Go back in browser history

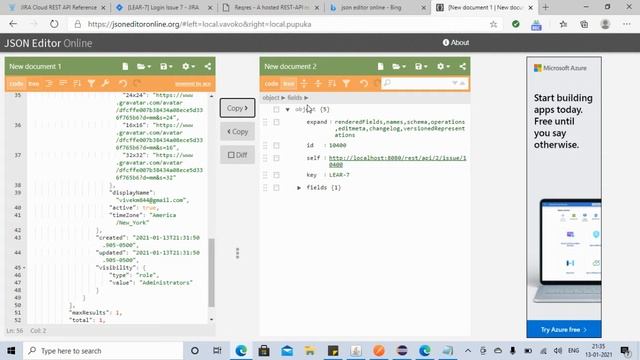point(13,24)
